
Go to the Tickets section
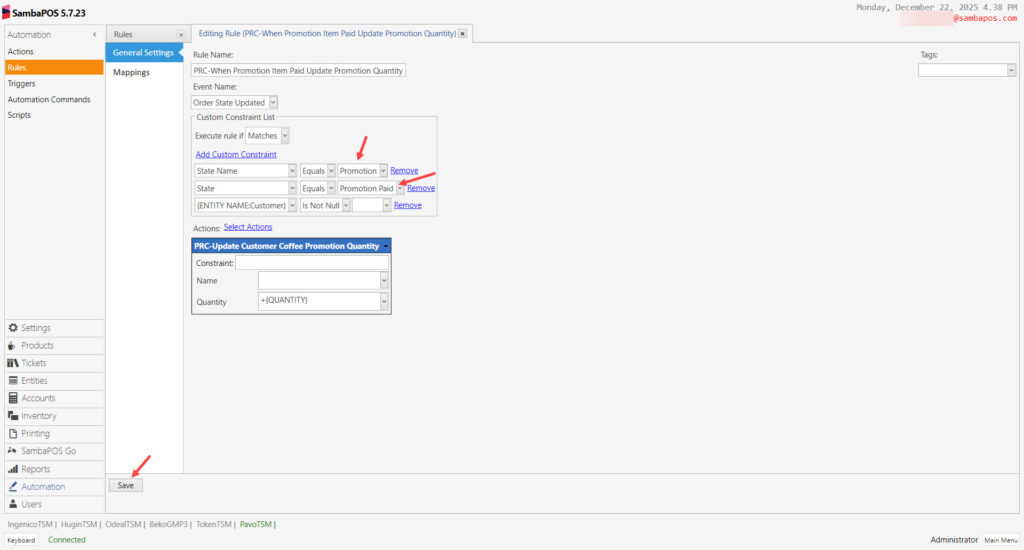click(x=33, y=363)
